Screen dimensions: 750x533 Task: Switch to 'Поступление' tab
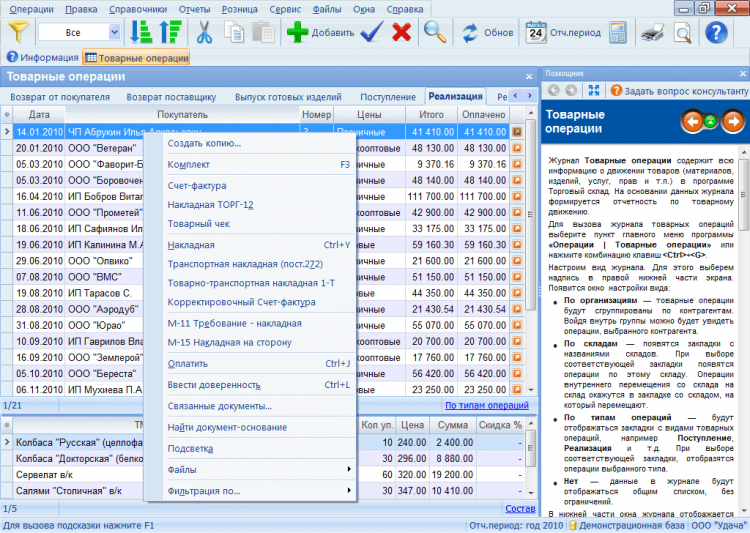[388, 97]
